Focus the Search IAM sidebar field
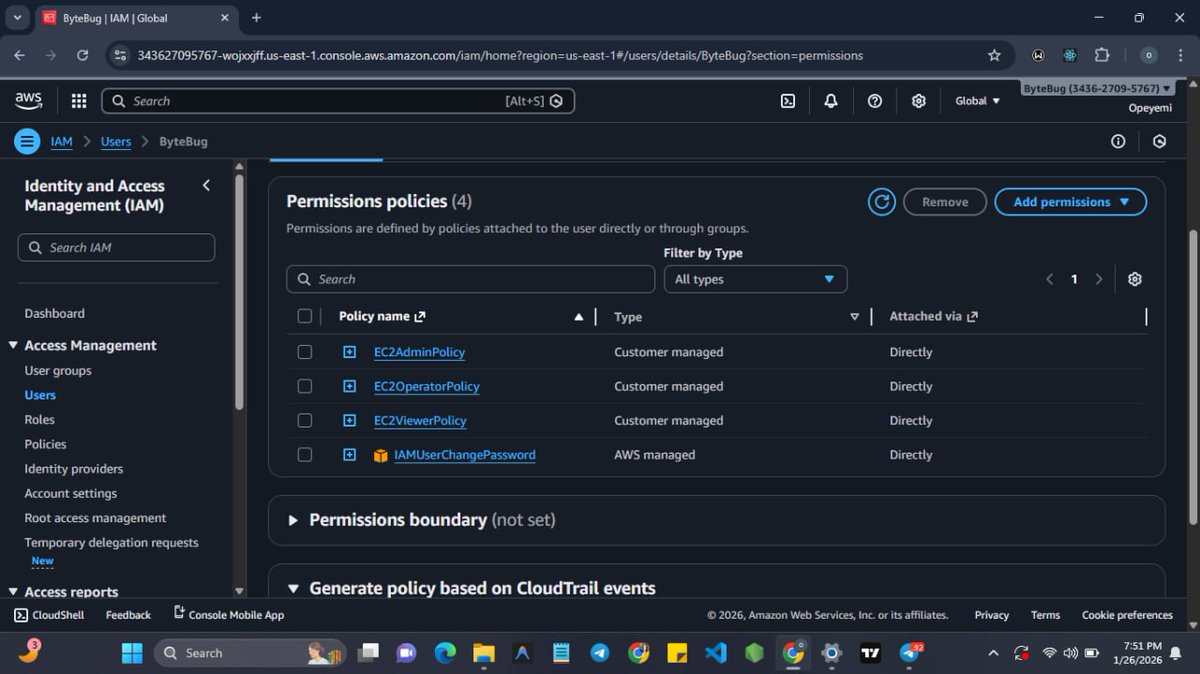 [116, 247]
